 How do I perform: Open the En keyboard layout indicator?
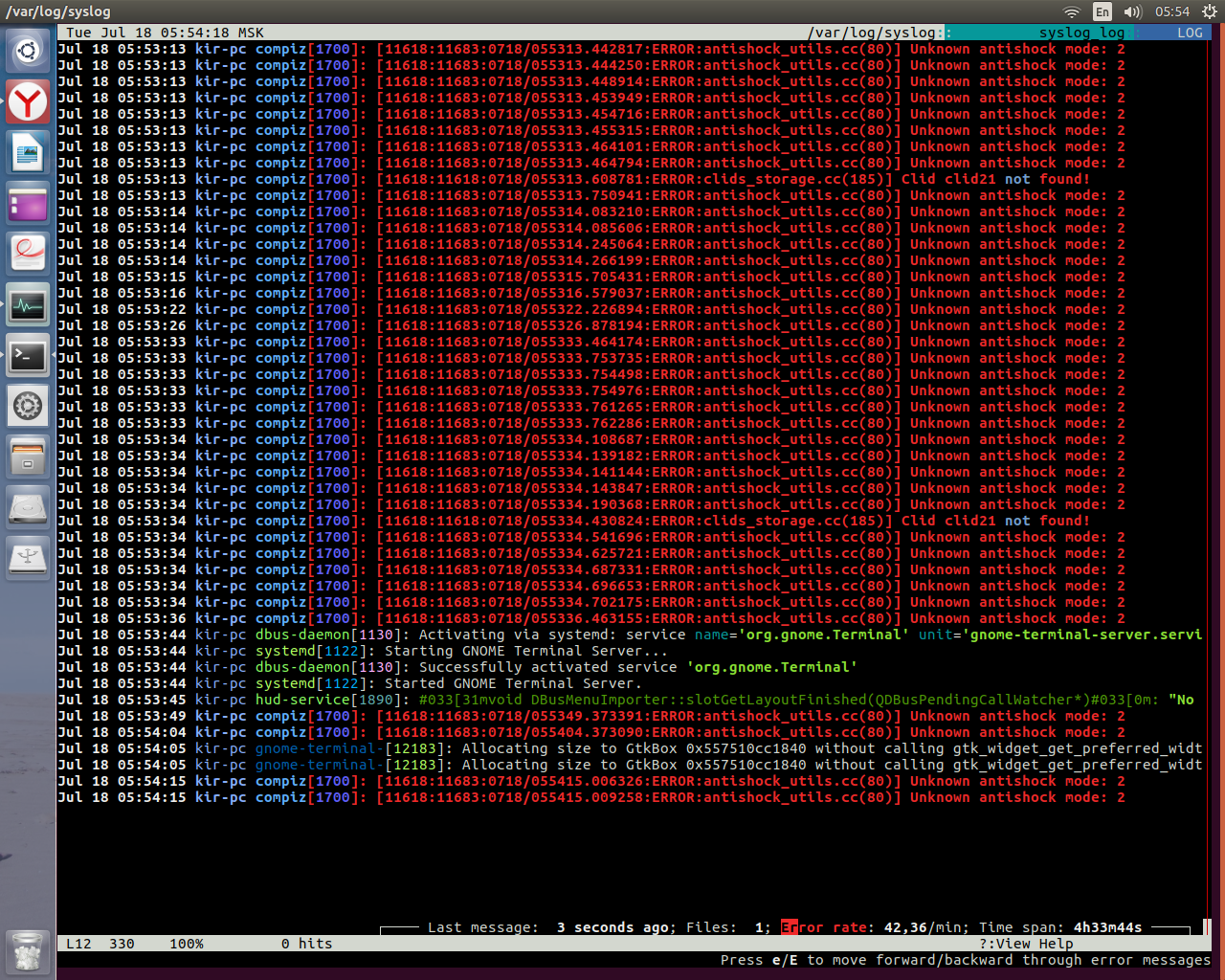click(x=1102, y=11)
